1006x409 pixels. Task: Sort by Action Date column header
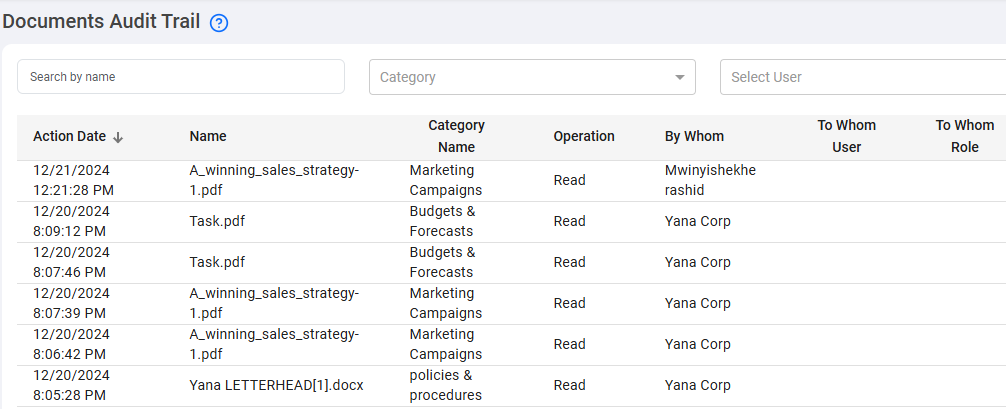pyautogui.click(x=69, y=136)
